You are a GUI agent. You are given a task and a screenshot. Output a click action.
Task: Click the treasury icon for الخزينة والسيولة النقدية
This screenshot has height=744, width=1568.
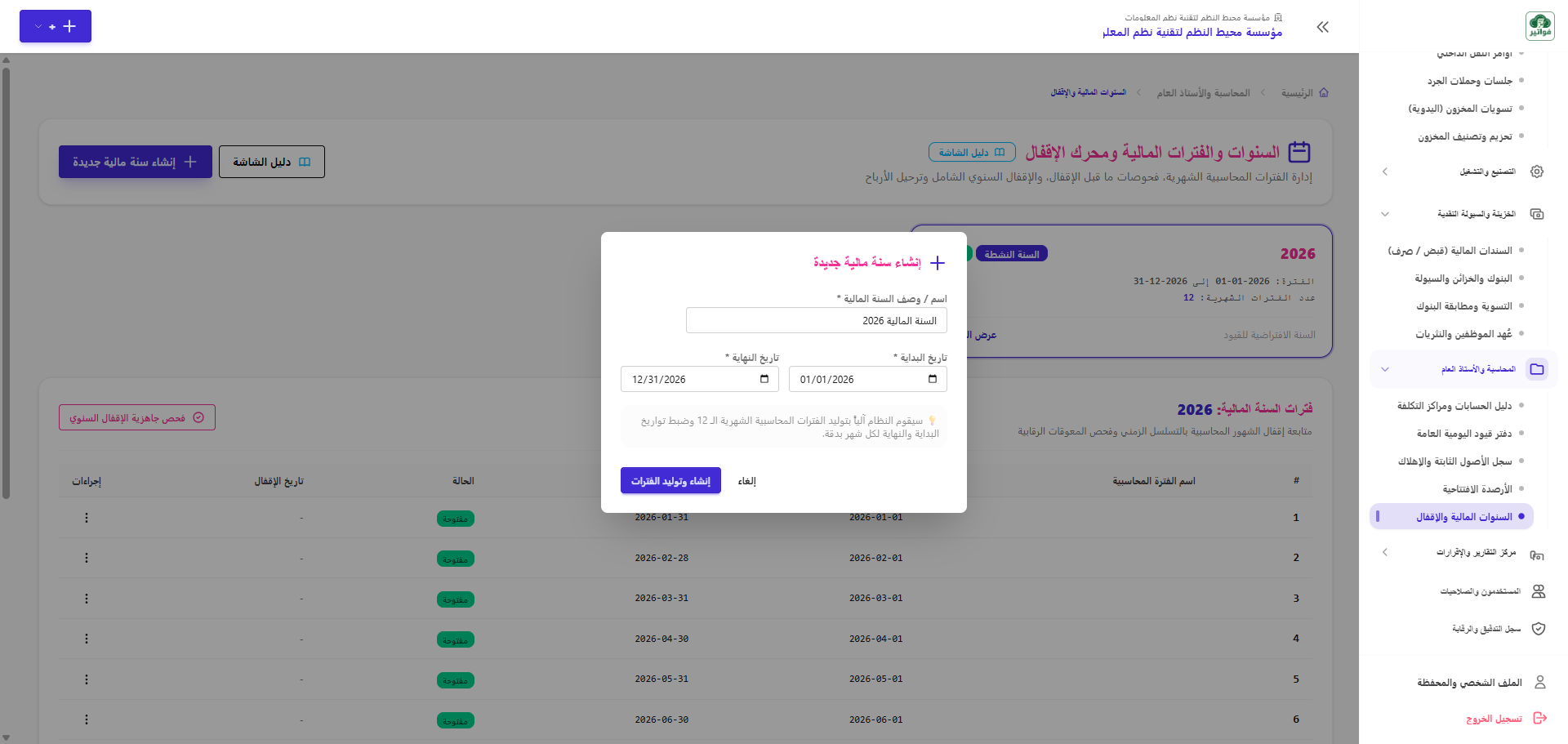1537,214
